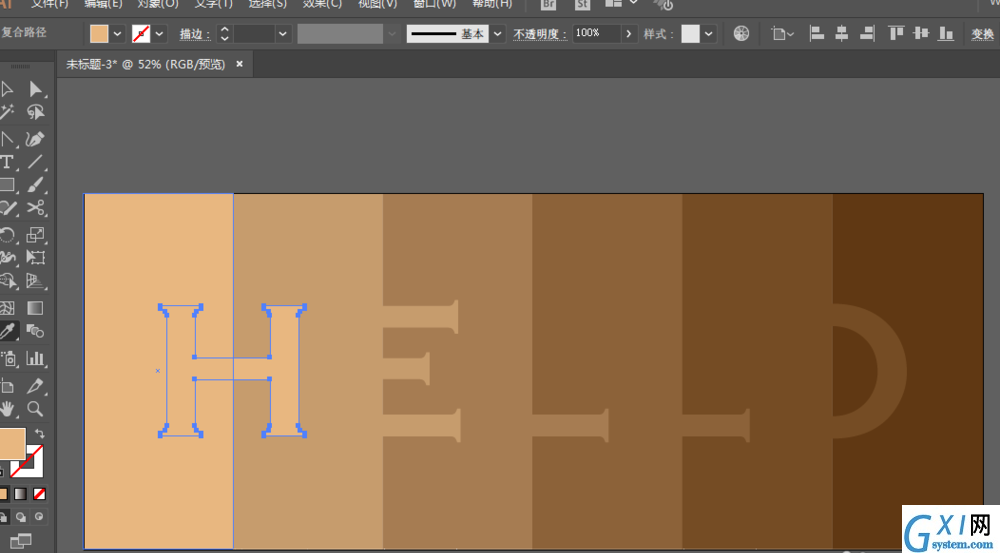The height and width of the screenshot is (553, 1000).
Task: Select the Gradient tool
Action: click(35, 308)
